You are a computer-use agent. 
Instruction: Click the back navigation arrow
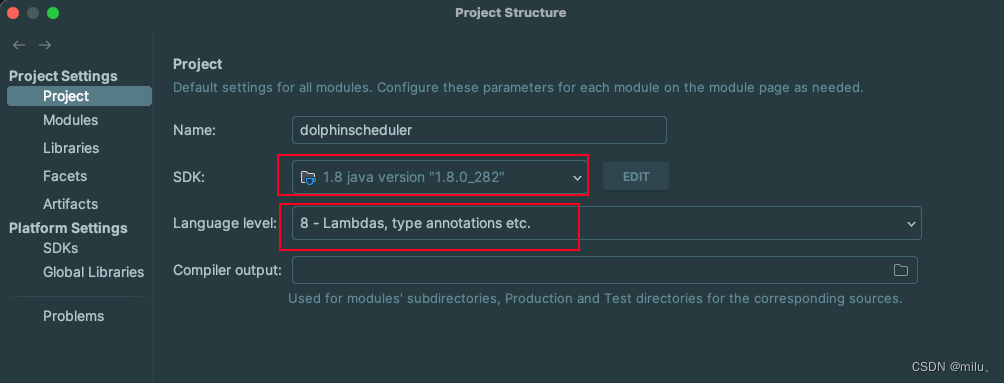point(19,45)
